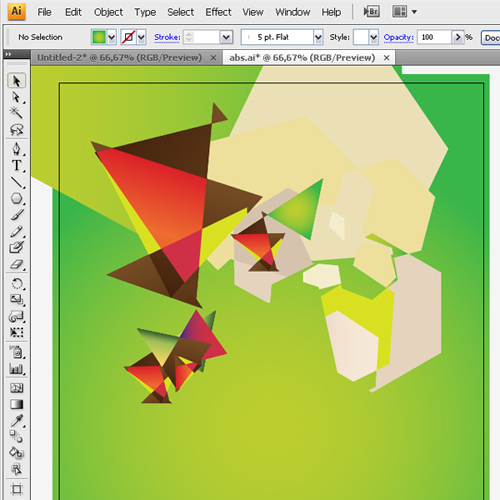Pick the Magic Wand tool
The height and width of the screenshot is (500, 500).
16,113
